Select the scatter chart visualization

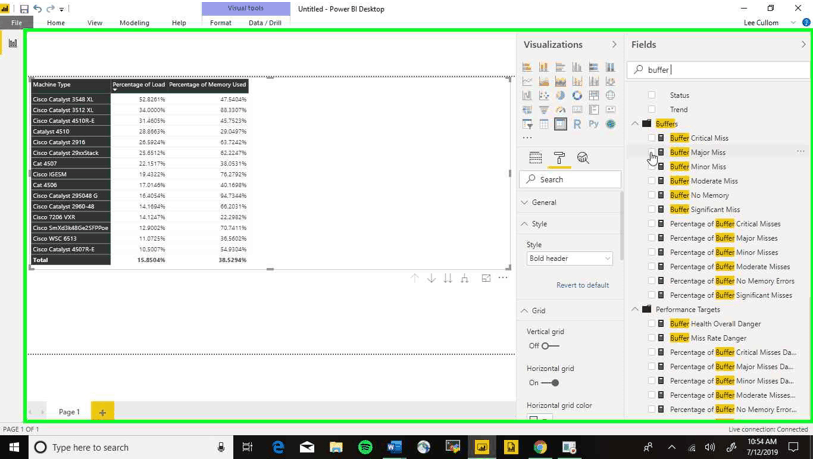click(544, 96)
